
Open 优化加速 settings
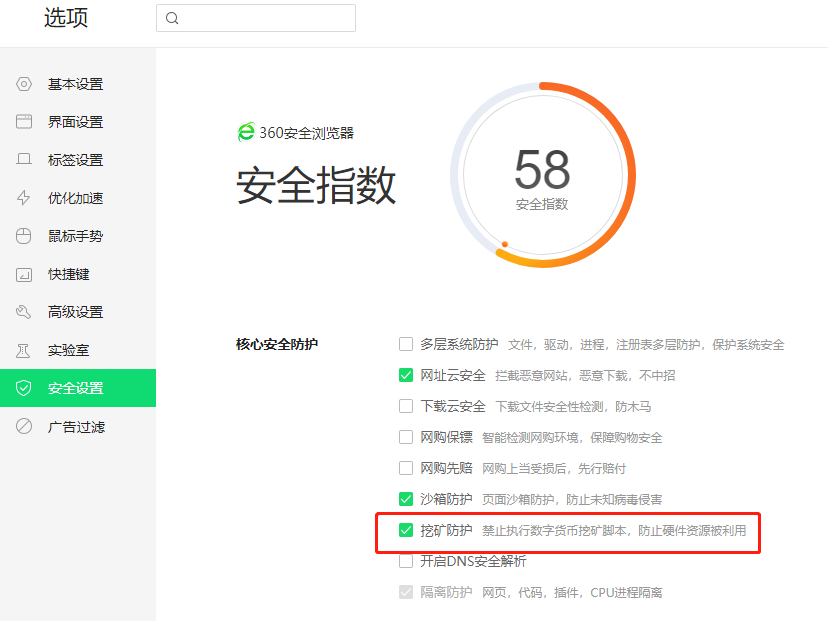[78, 198]
